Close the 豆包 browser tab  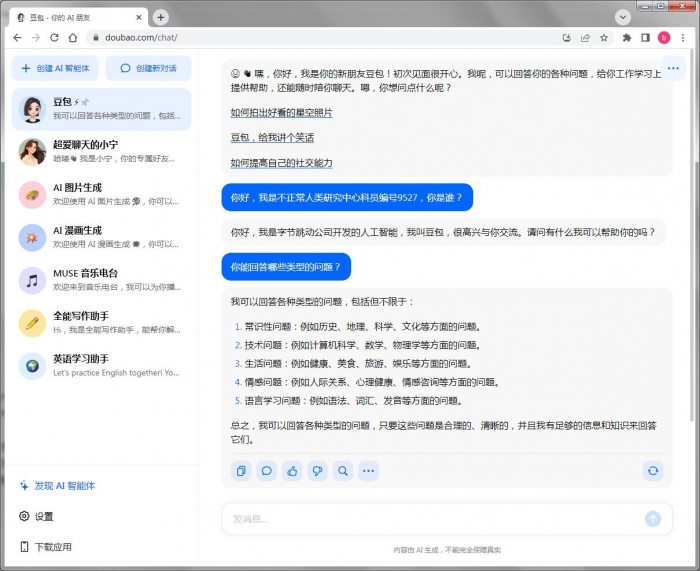pyautogui.click(x=138, y=17)
